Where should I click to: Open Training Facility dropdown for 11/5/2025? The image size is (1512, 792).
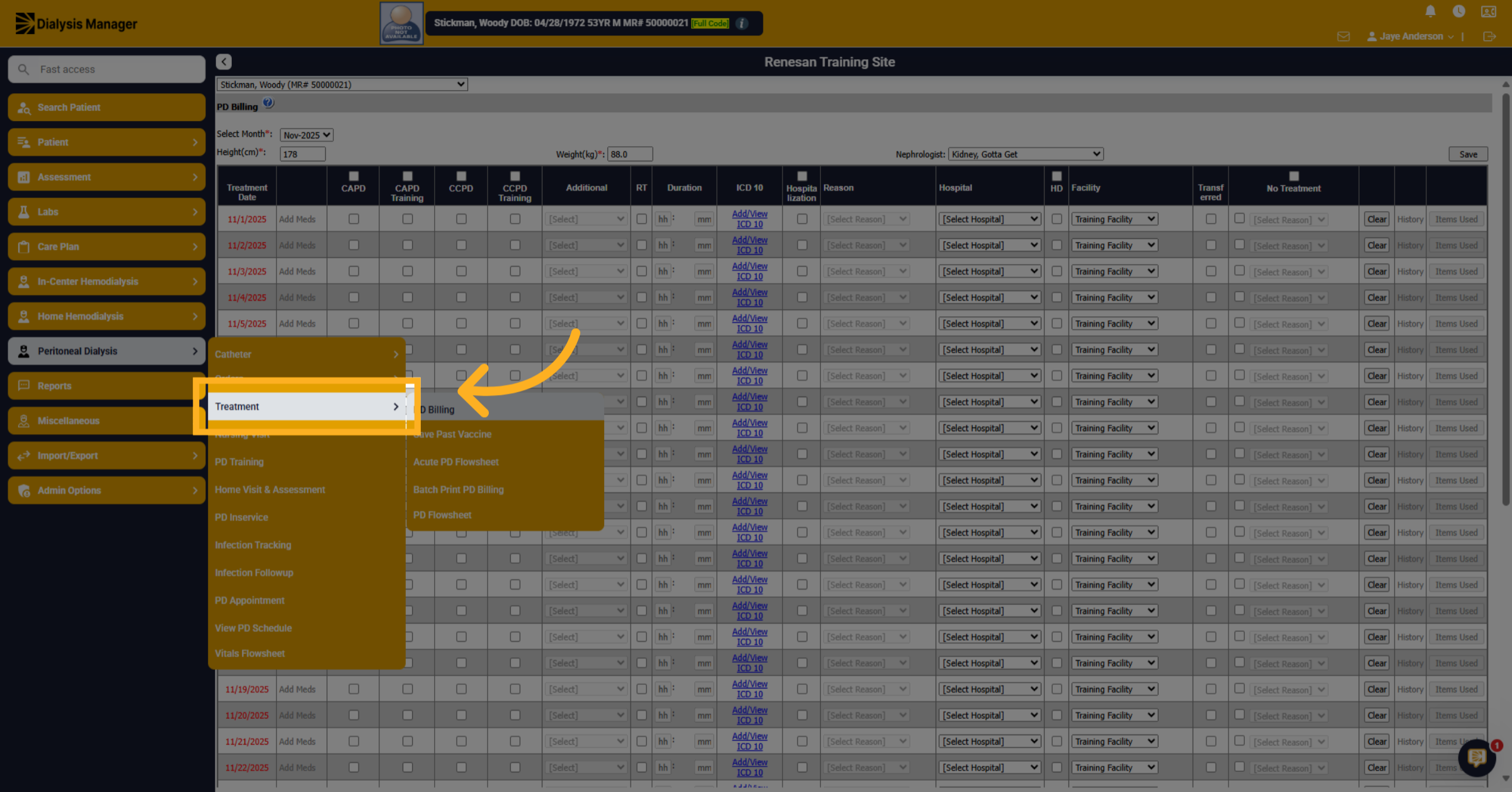point(1114,323)
